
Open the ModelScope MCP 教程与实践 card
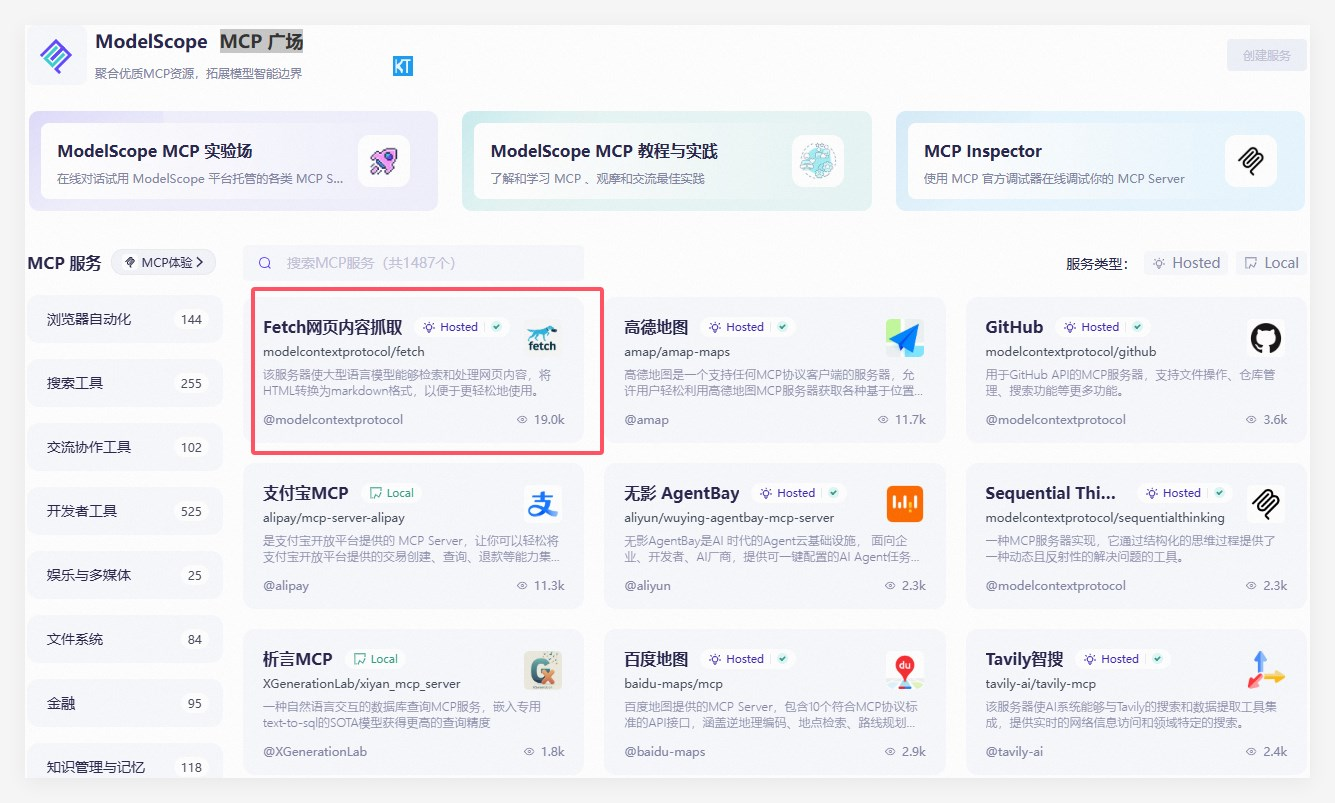coord(666,161)
